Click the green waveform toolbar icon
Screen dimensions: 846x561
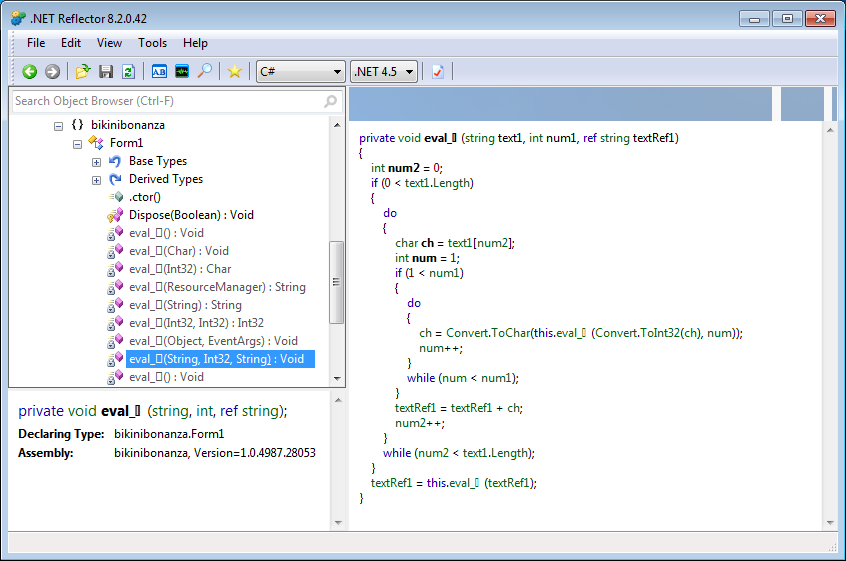[x=182, y=71]
